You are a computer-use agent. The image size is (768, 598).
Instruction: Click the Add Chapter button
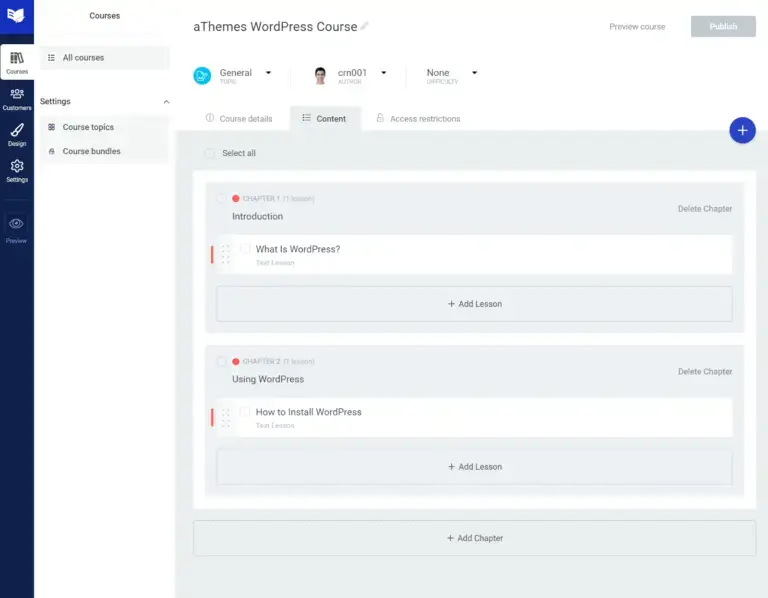(475, 538)
